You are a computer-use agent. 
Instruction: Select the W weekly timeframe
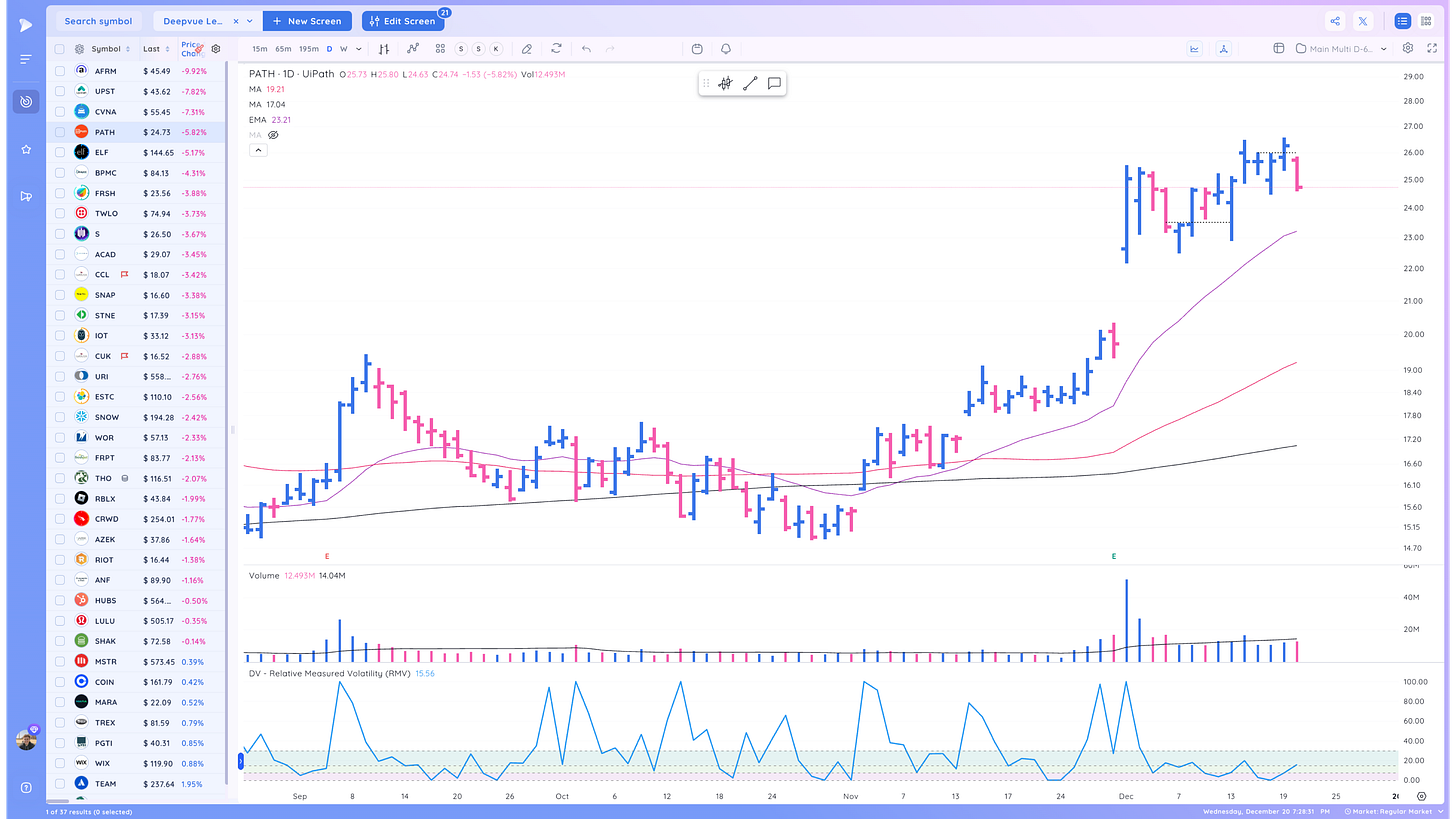pos(343,48)
